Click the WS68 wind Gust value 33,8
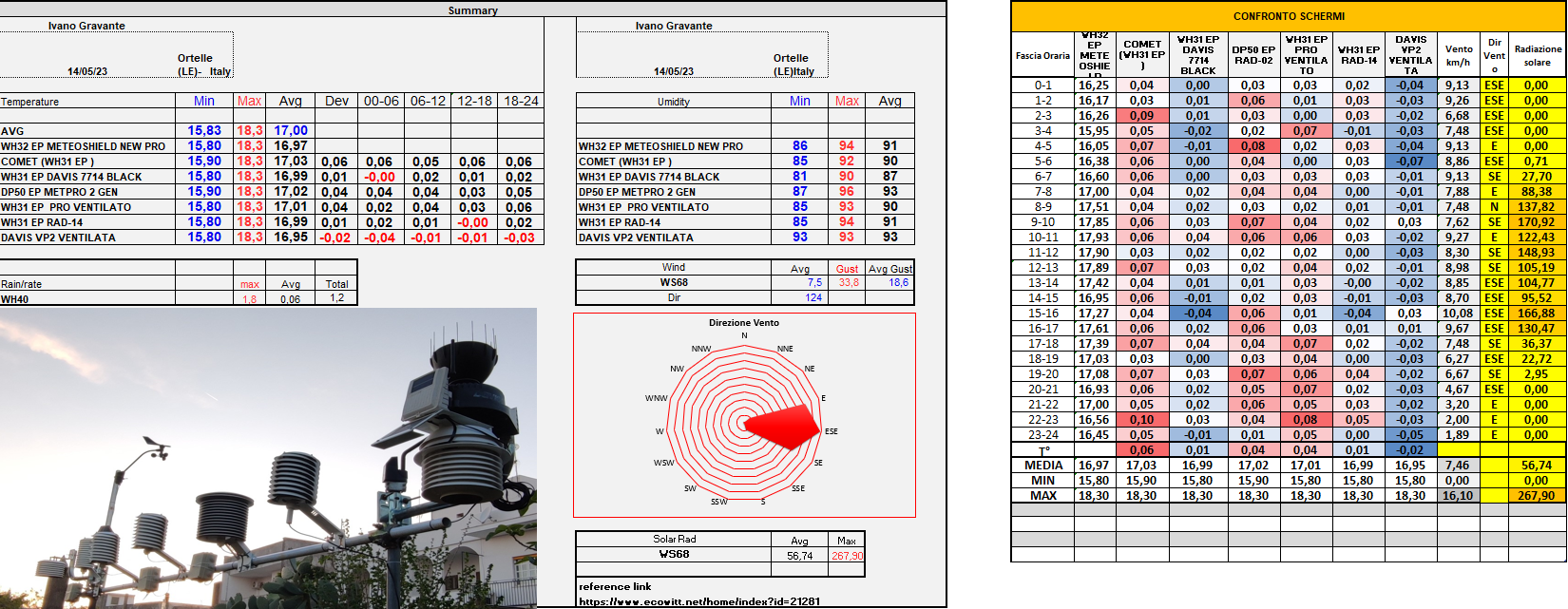 coord(848,283)
